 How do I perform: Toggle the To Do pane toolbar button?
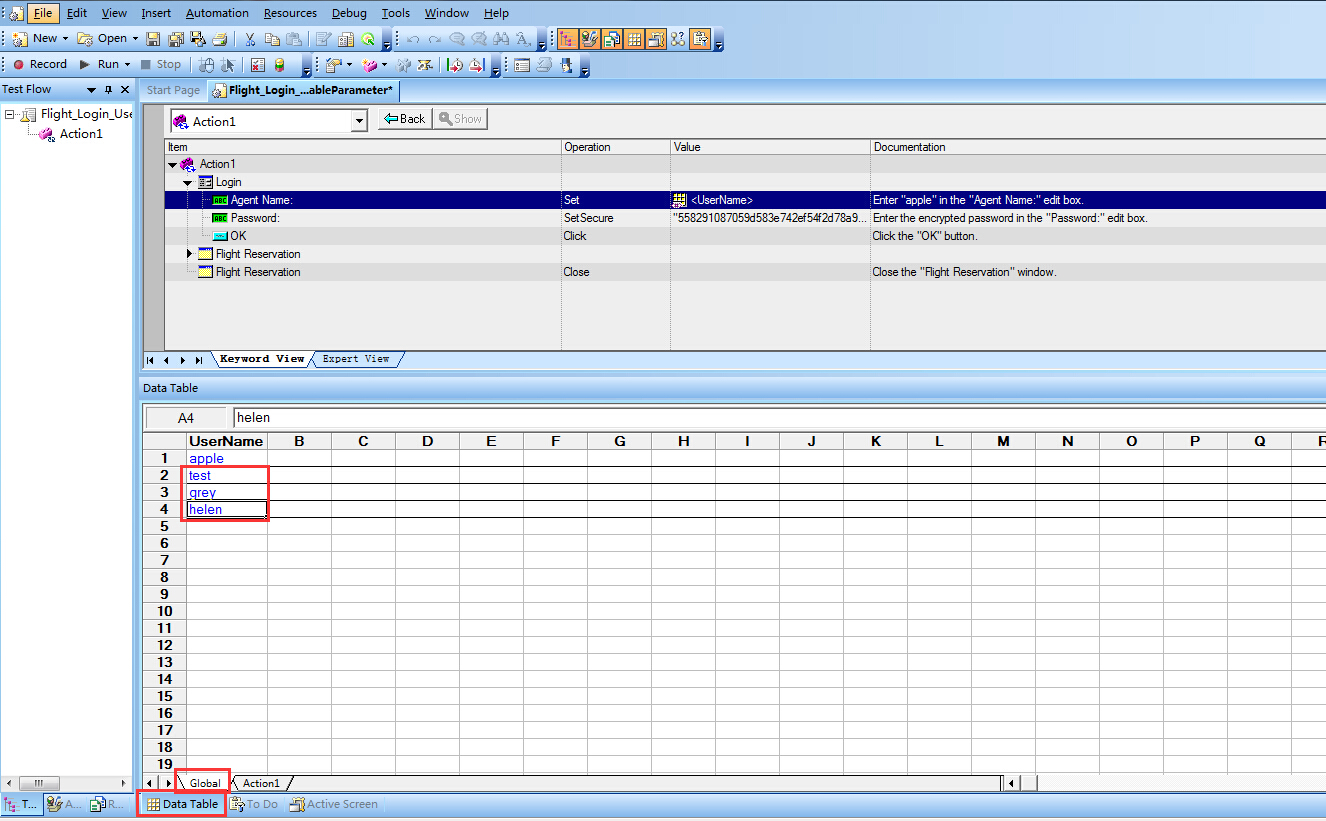(699, 39)
